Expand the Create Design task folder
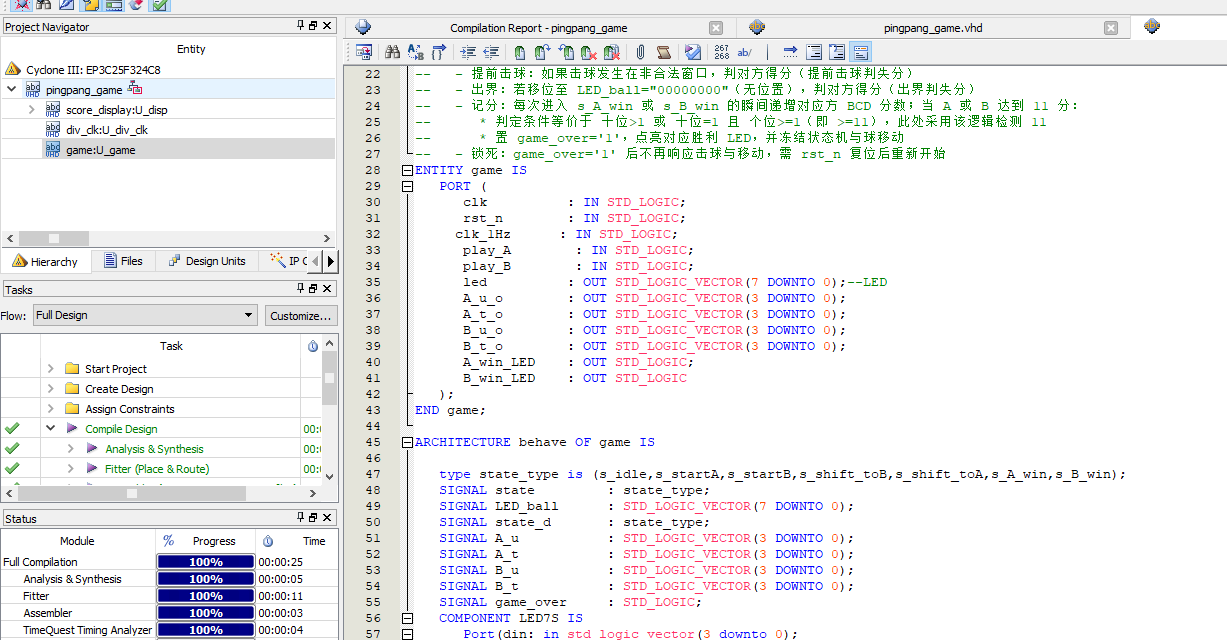The image size is (1227, 640). tap(51, 389)
